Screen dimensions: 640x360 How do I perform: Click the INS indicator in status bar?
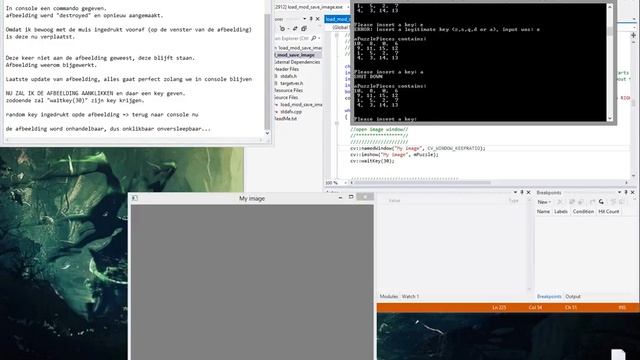pos(622,307)
